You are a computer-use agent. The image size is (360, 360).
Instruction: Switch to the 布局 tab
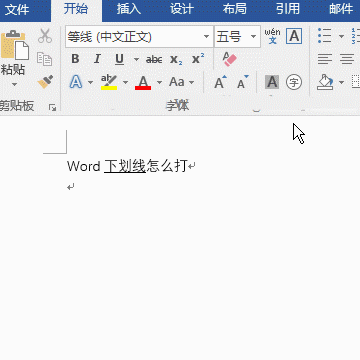click(235, 9)
